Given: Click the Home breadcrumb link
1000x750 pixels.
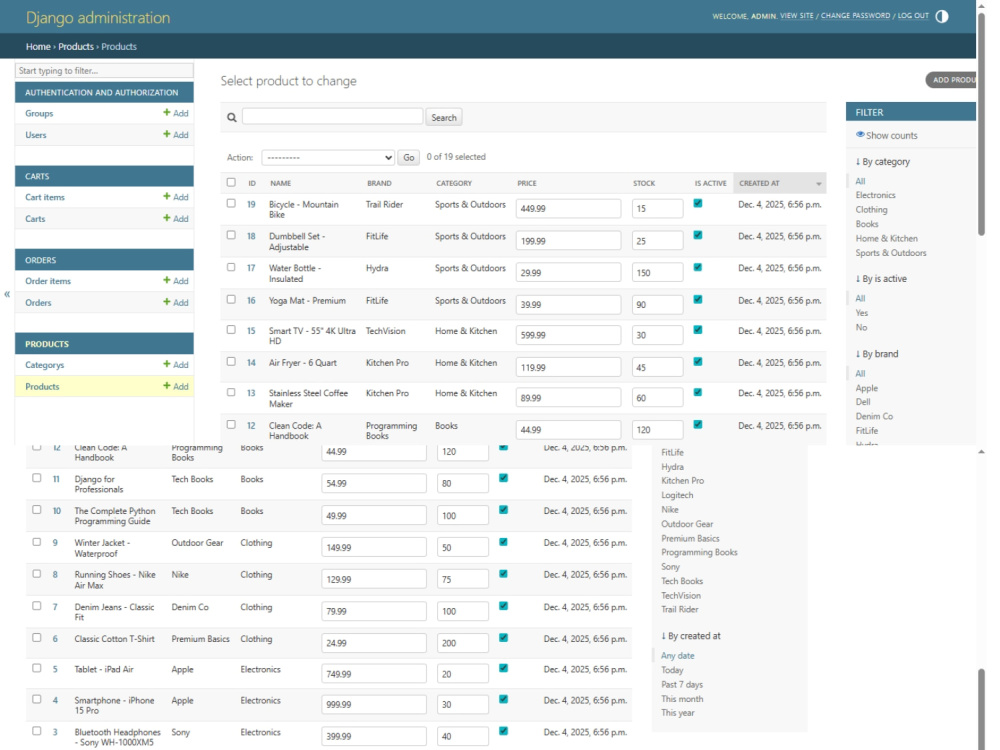Looking at the screenshot, I should [x=38, y=47].
